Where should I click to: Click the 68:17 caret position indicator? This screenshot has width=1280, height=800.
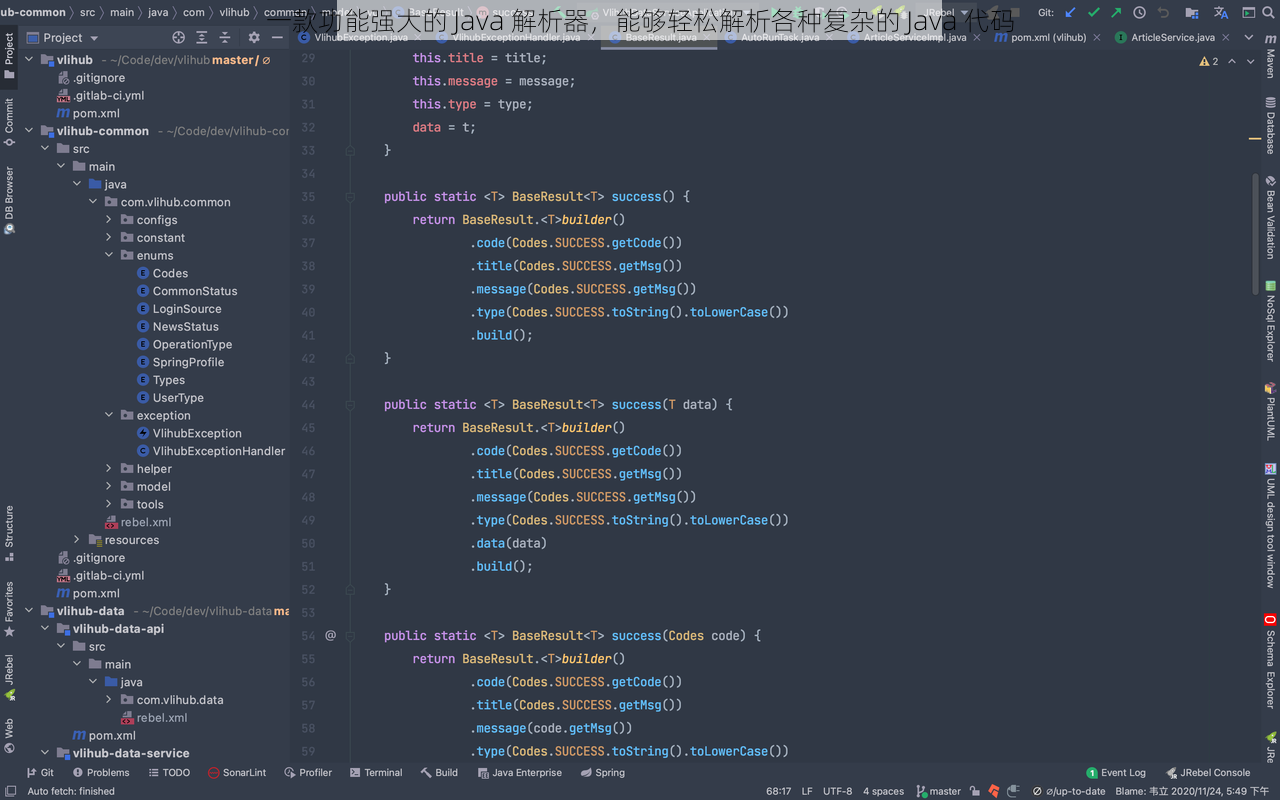pyautogui.click(x=778, y=791)
